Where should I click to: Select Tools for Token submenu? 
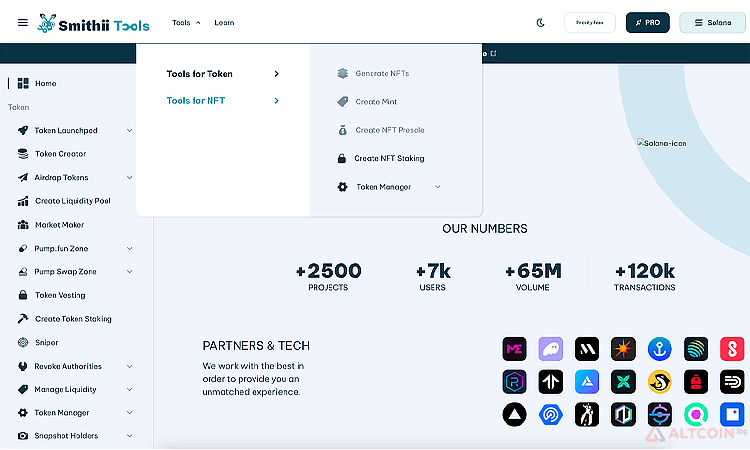(x=223, y=74)
